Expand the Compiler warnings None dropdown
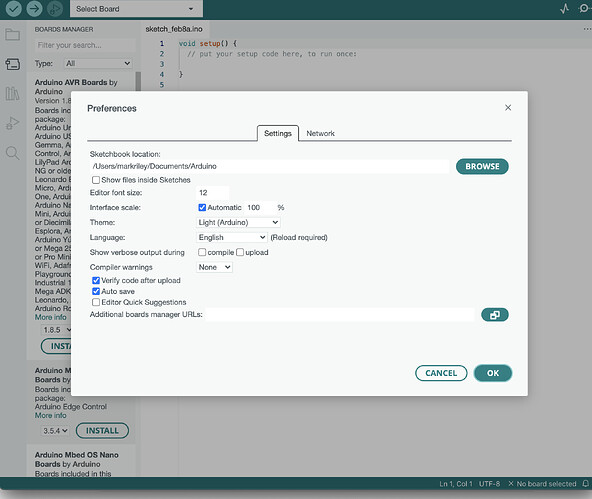This screenshot has height=499, width=592. (214, 267)
